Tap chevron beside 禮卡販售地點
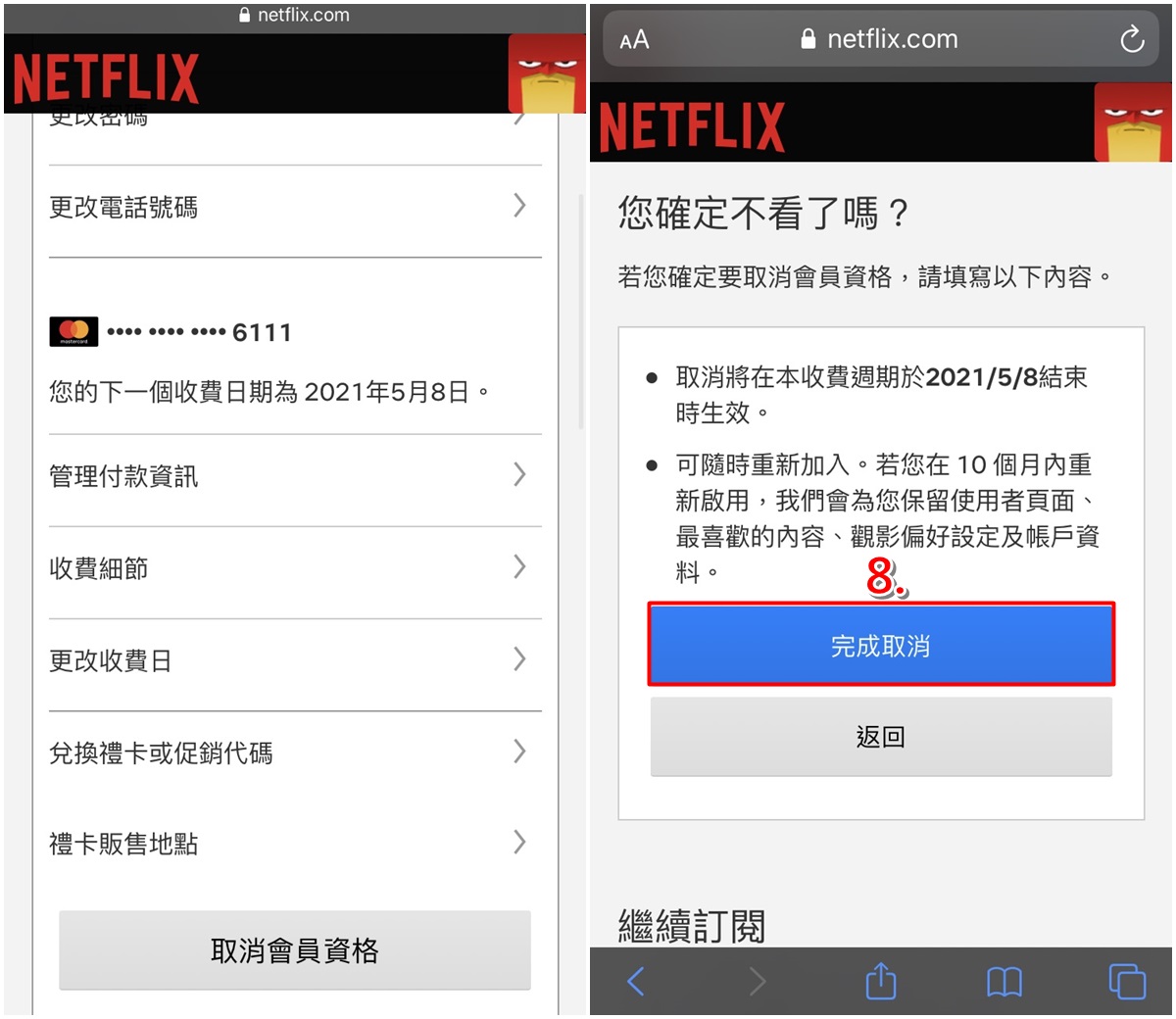This screenshot has height=1019, width=1176. (519, 843)
